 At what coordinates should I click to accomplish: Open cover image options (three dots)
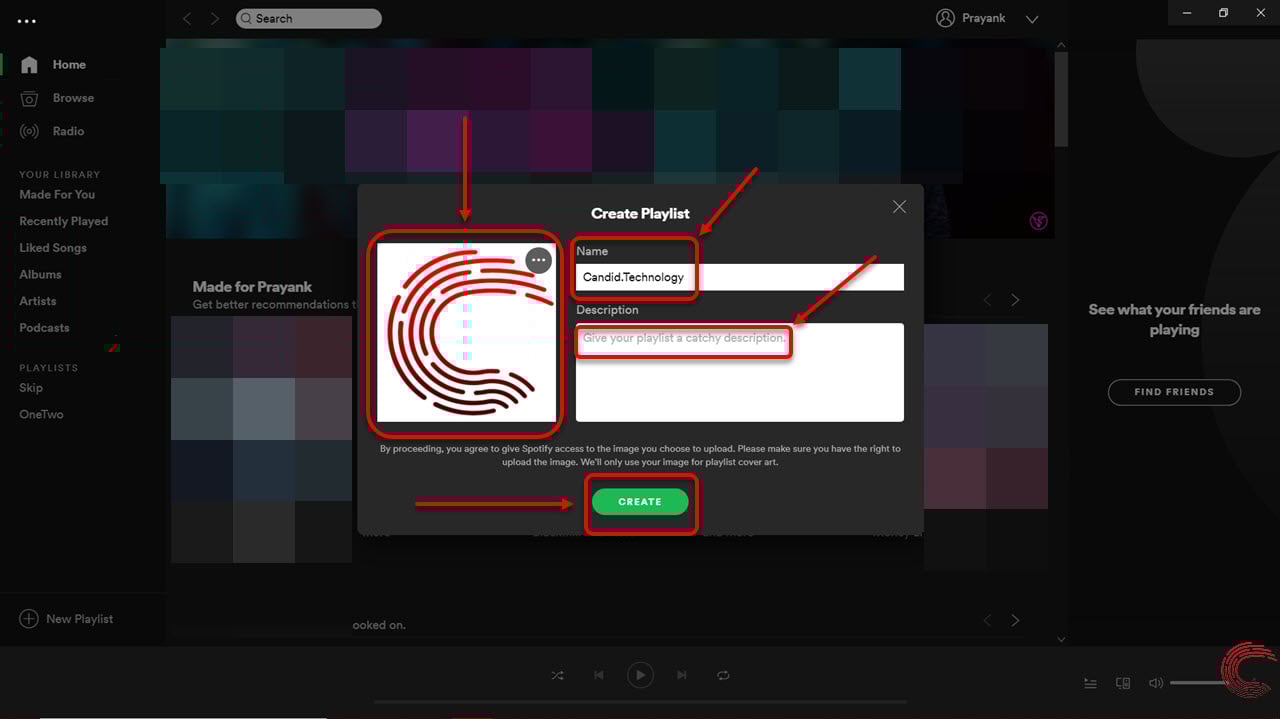(539, 261)
